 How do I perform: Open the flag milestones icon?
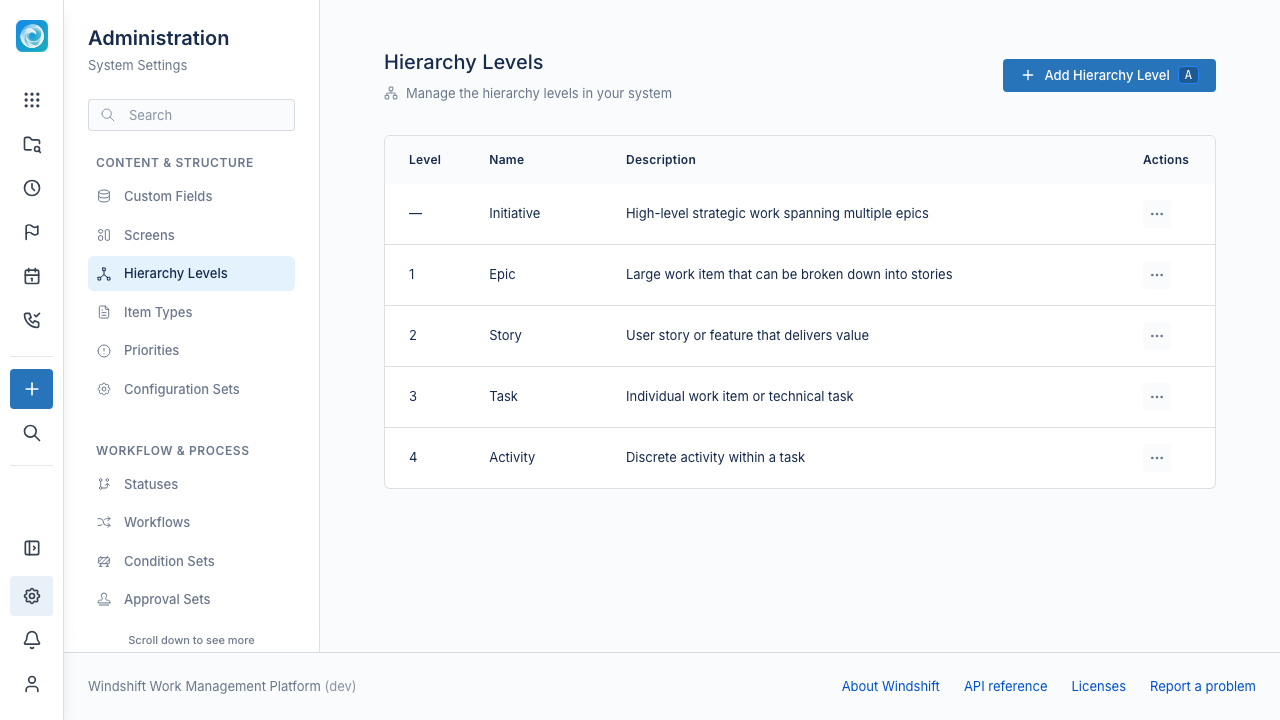(32, 232)
